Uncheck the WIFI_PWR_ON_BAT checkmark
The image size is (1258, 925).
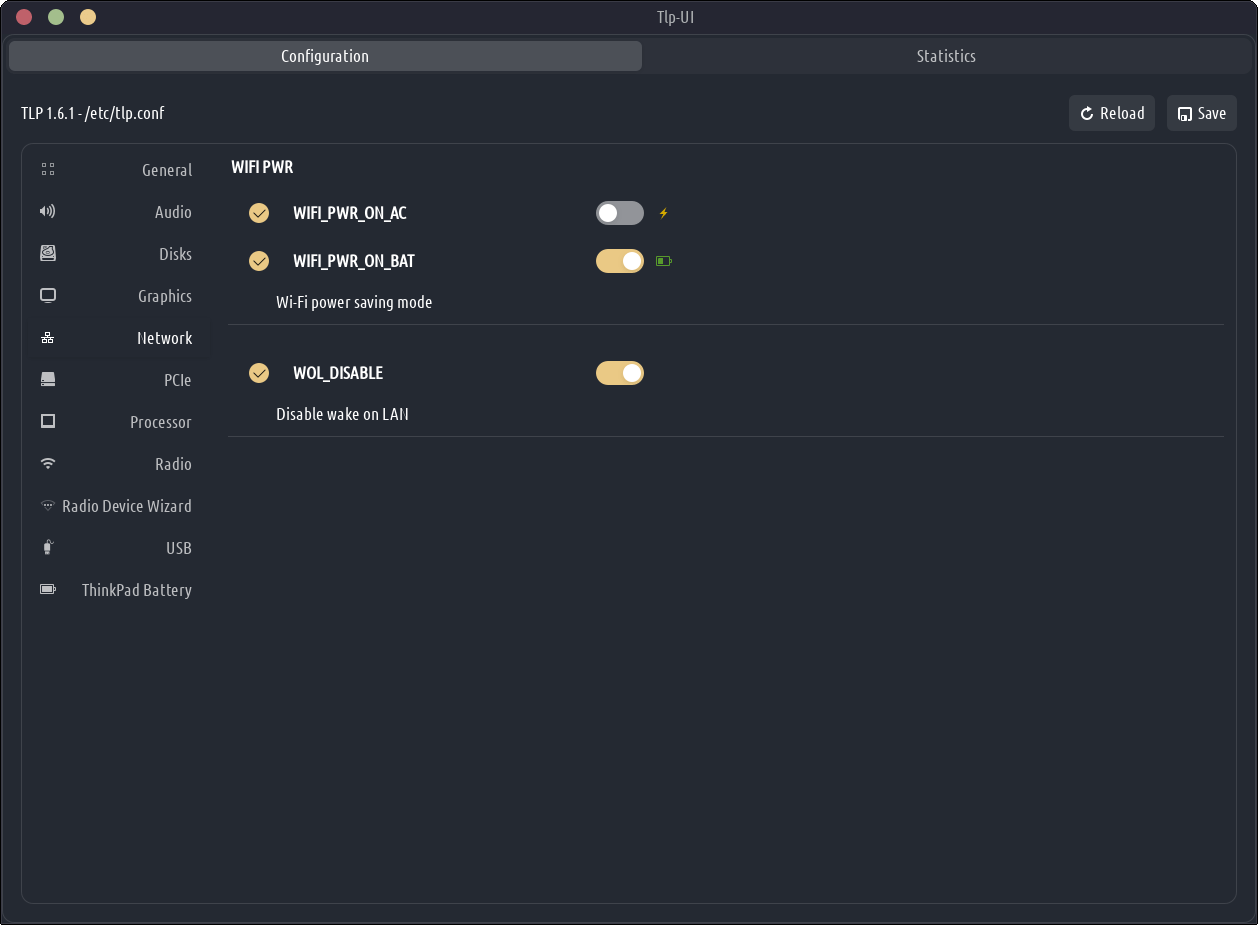click(259, 261)
